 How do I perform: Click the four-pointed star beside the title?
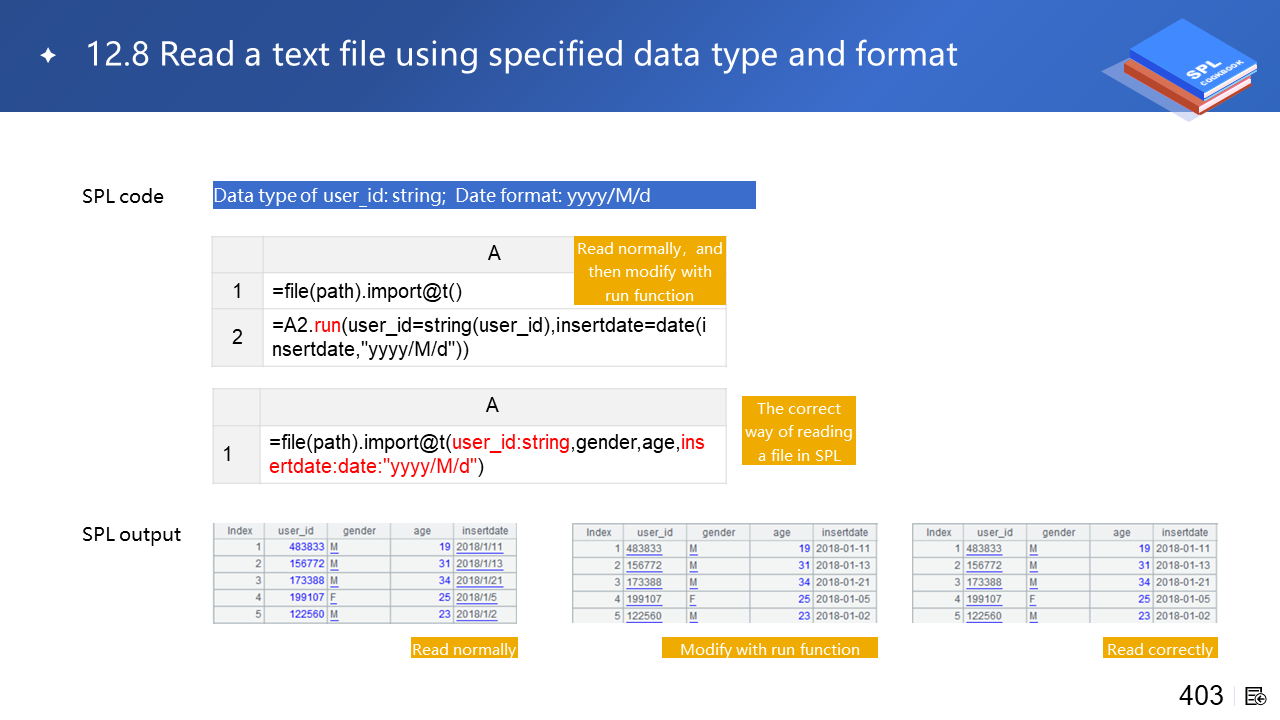47,56
